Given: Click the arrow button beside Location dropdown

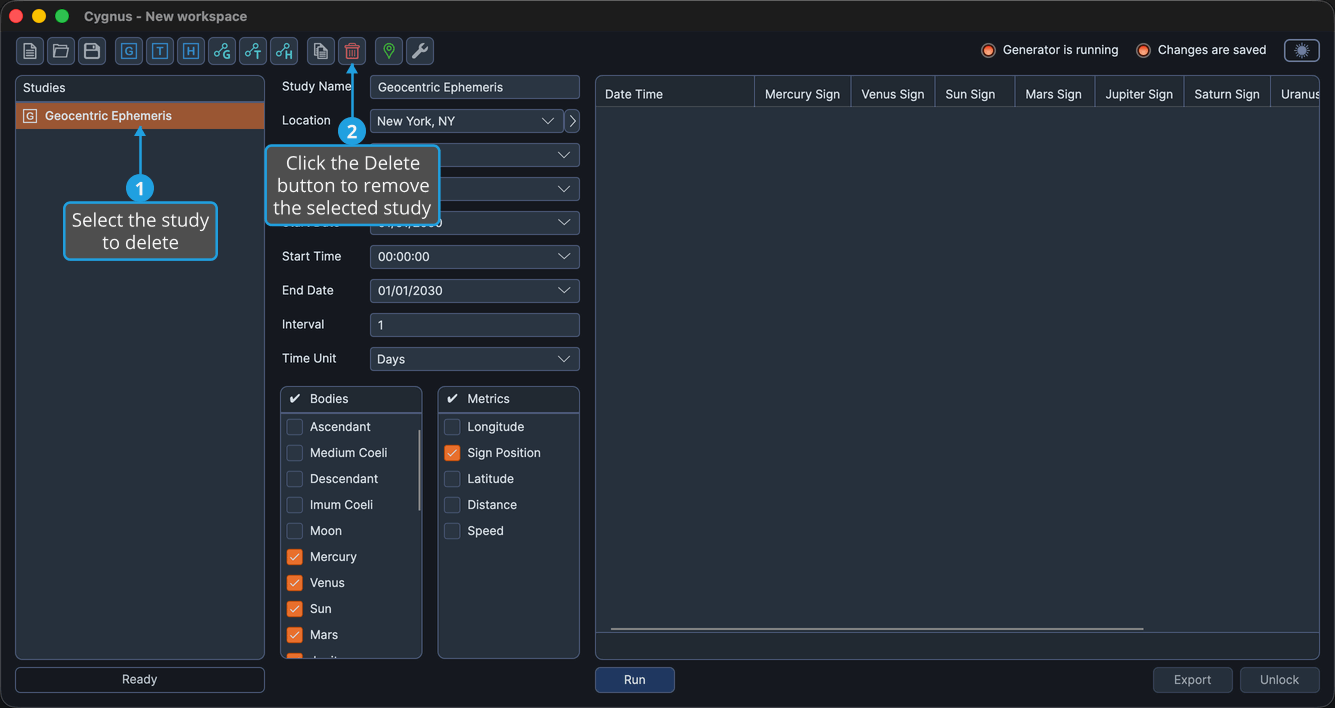Looking at the screenshot, I should [x=572, y=121].
